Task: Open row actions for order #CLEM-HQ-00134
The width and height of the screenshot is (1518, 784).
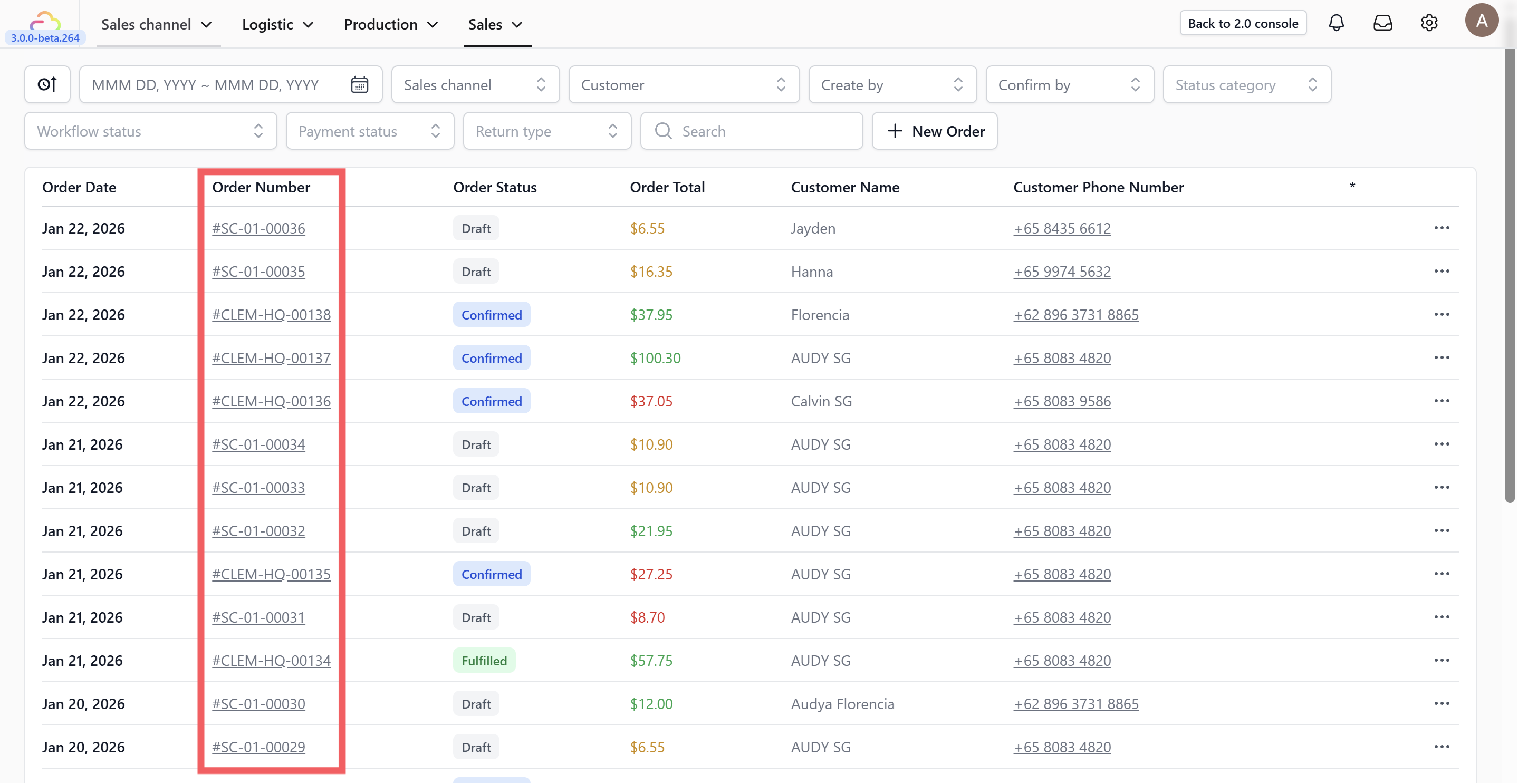Action: click(x=1442, y=660)
